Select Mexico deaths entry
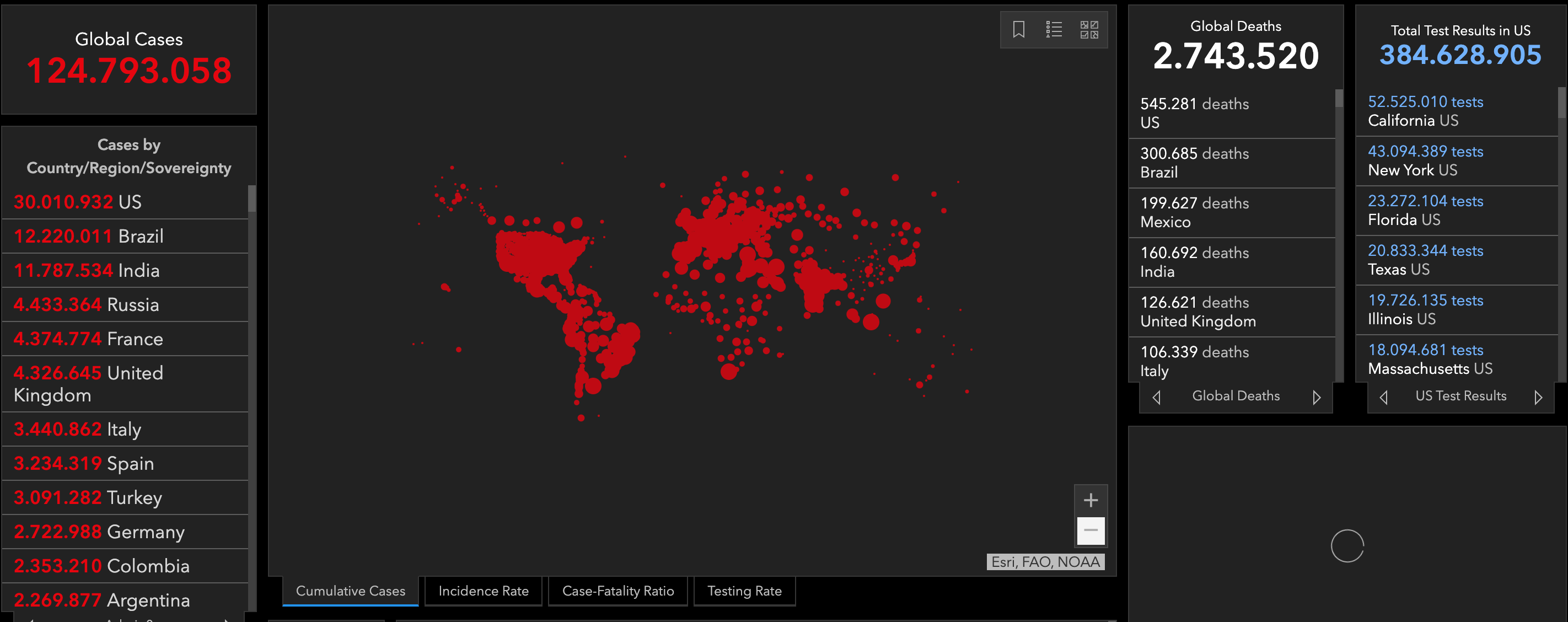The width and height of the screenshot is (1568, 622). point(1193,212)
